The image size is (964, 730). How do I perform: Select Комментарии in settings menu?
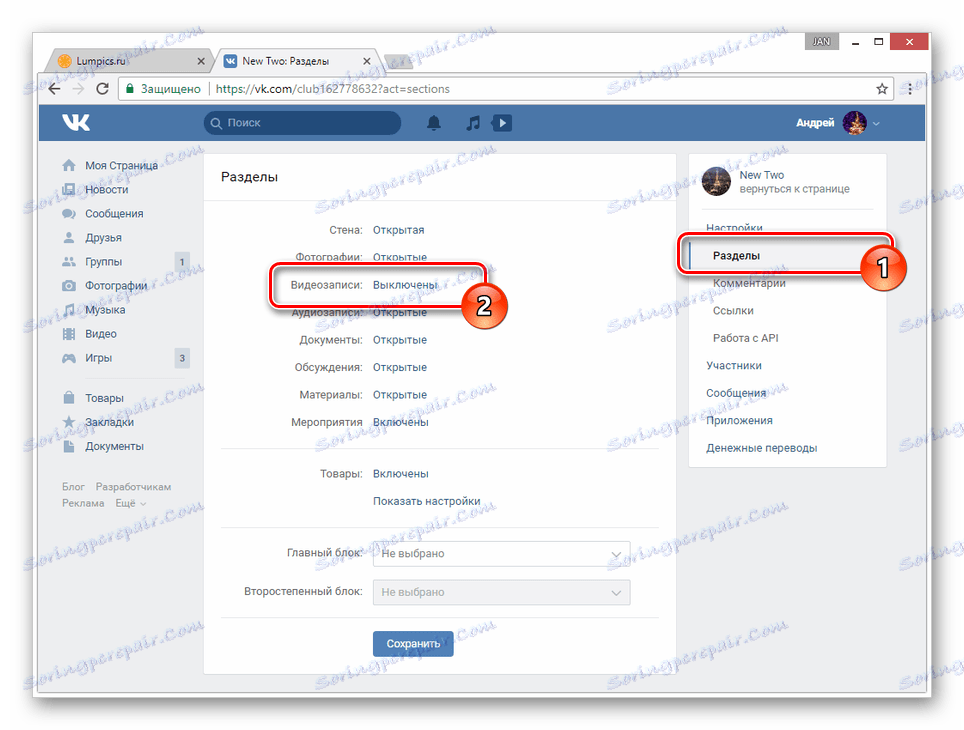[x=749, y=283]
